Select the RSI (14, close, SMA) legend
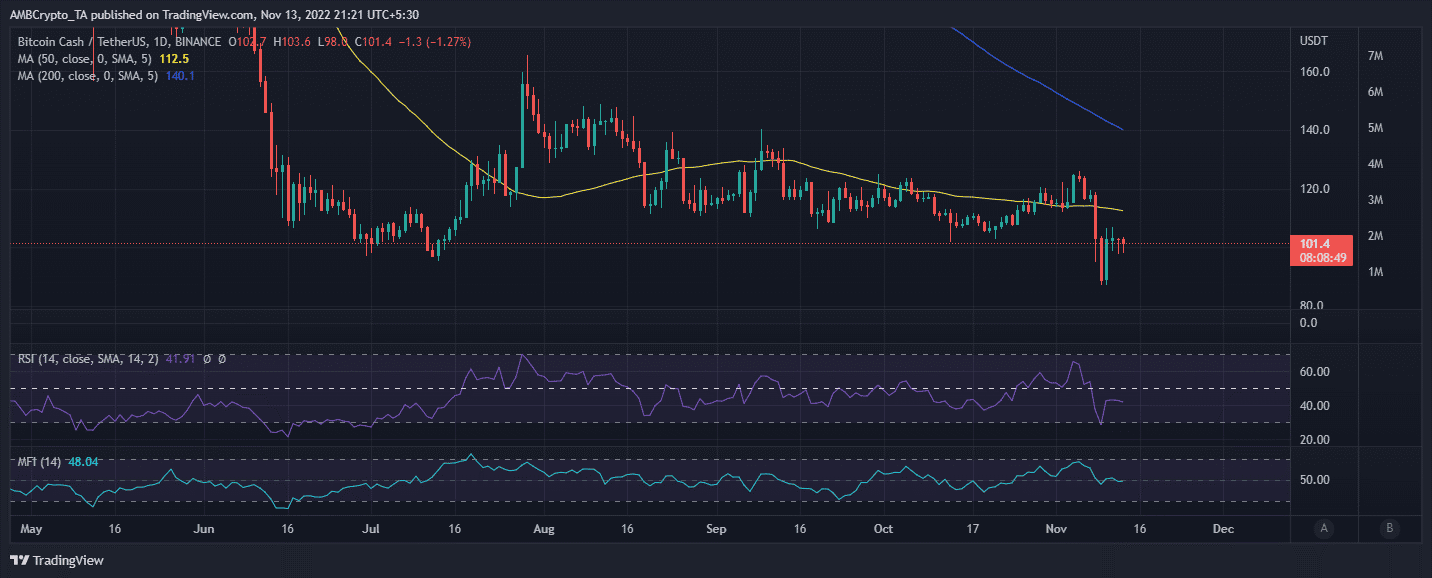 (x=85, y=358)
